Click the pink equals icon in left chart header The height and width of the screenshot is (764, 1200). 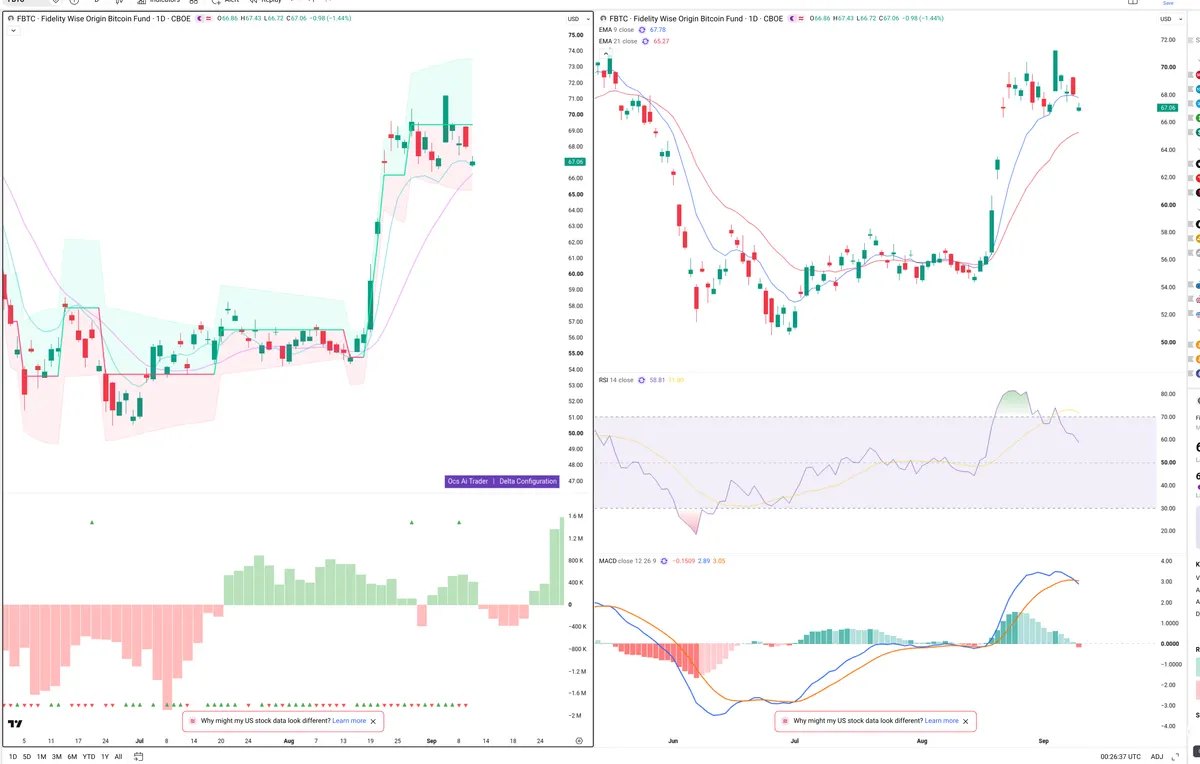click(209, 19)
